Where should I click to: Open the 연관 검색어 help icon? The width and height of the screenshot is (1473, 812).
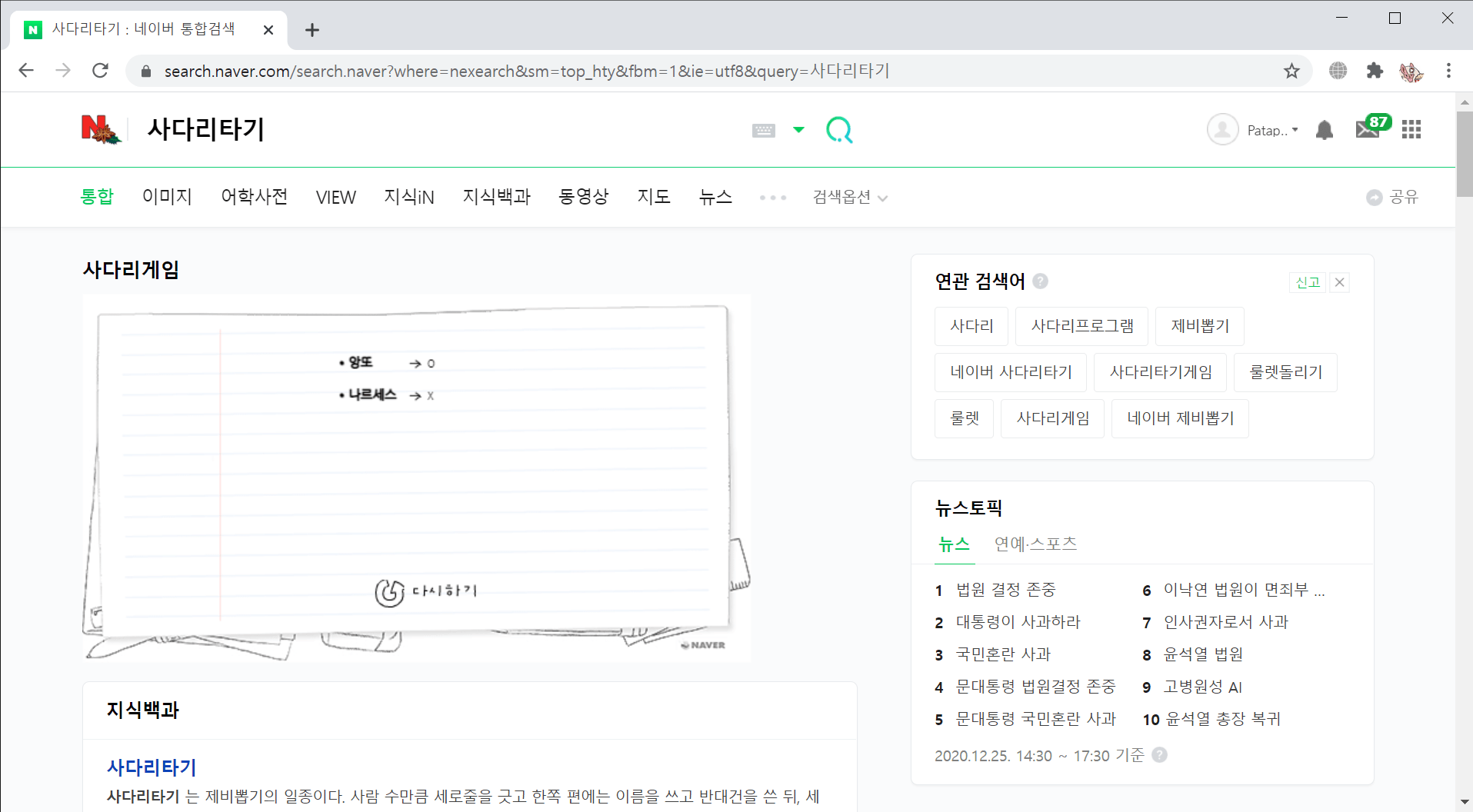[1040, 281]
